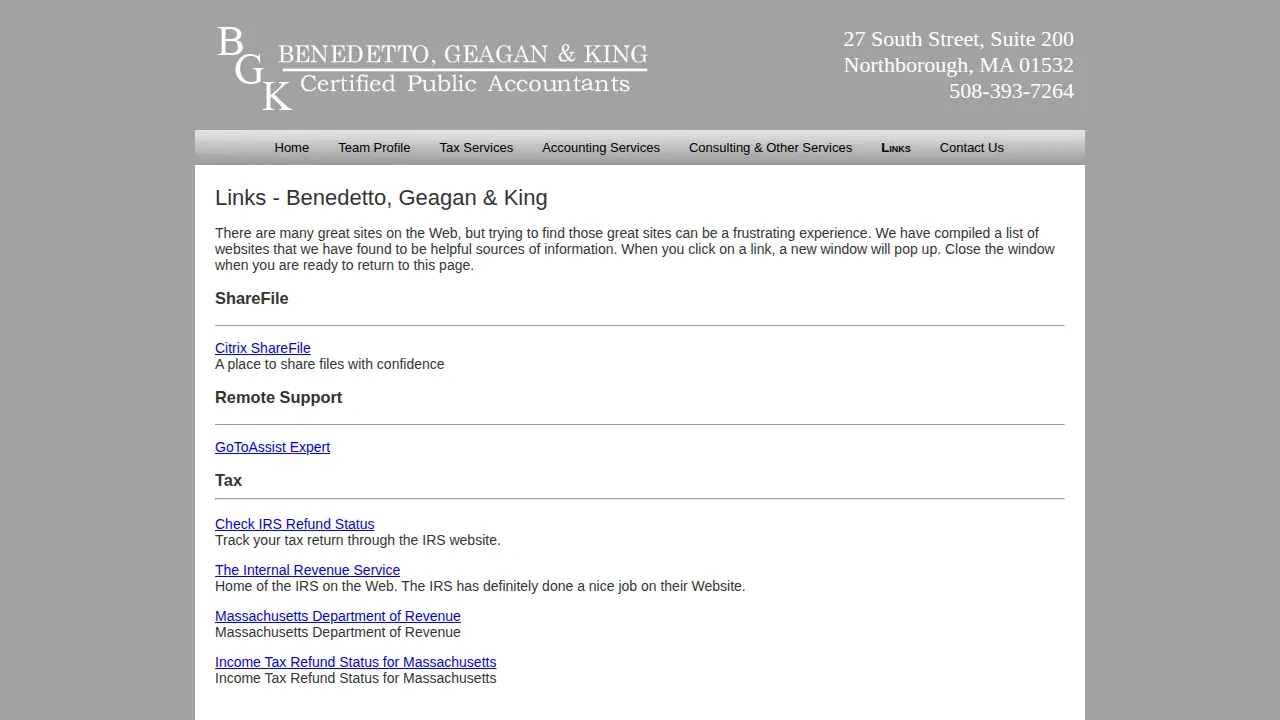Open Consulting & Other Services menu

pos(771,148)
